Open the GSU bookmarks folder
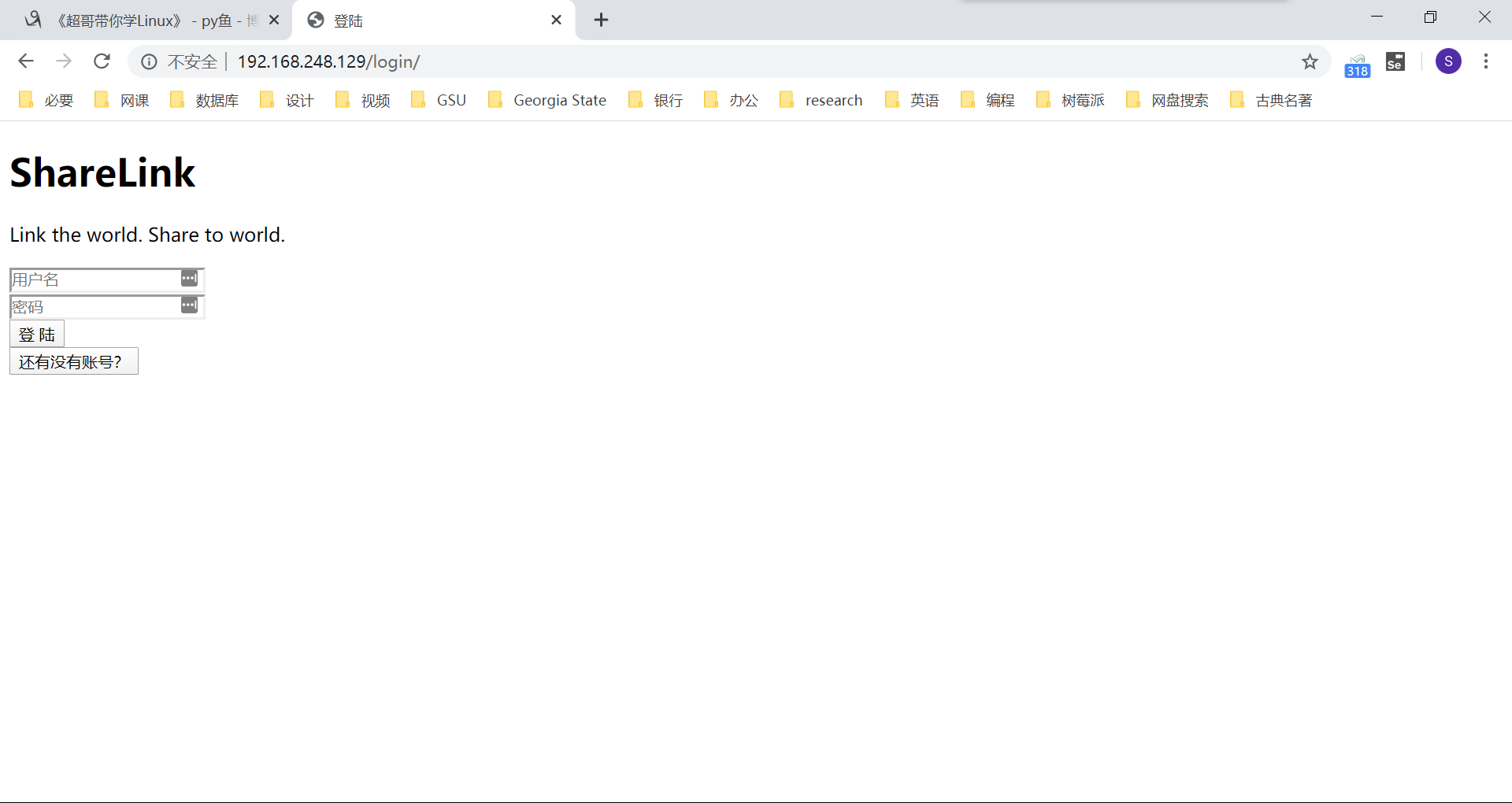This screenshot has width=1512, height=803. [x=439, y=100]
